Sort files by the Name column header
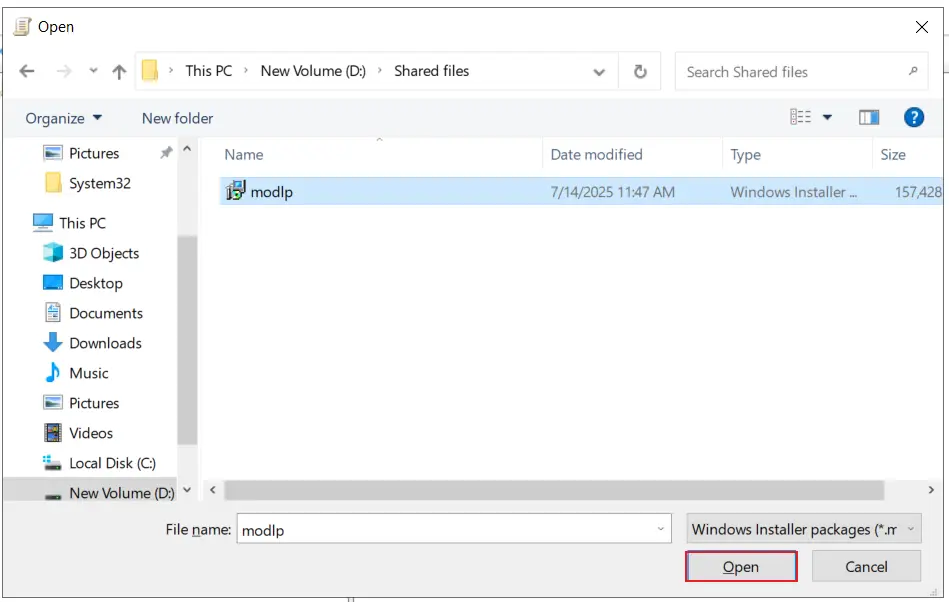 click(x=244, y=154)
